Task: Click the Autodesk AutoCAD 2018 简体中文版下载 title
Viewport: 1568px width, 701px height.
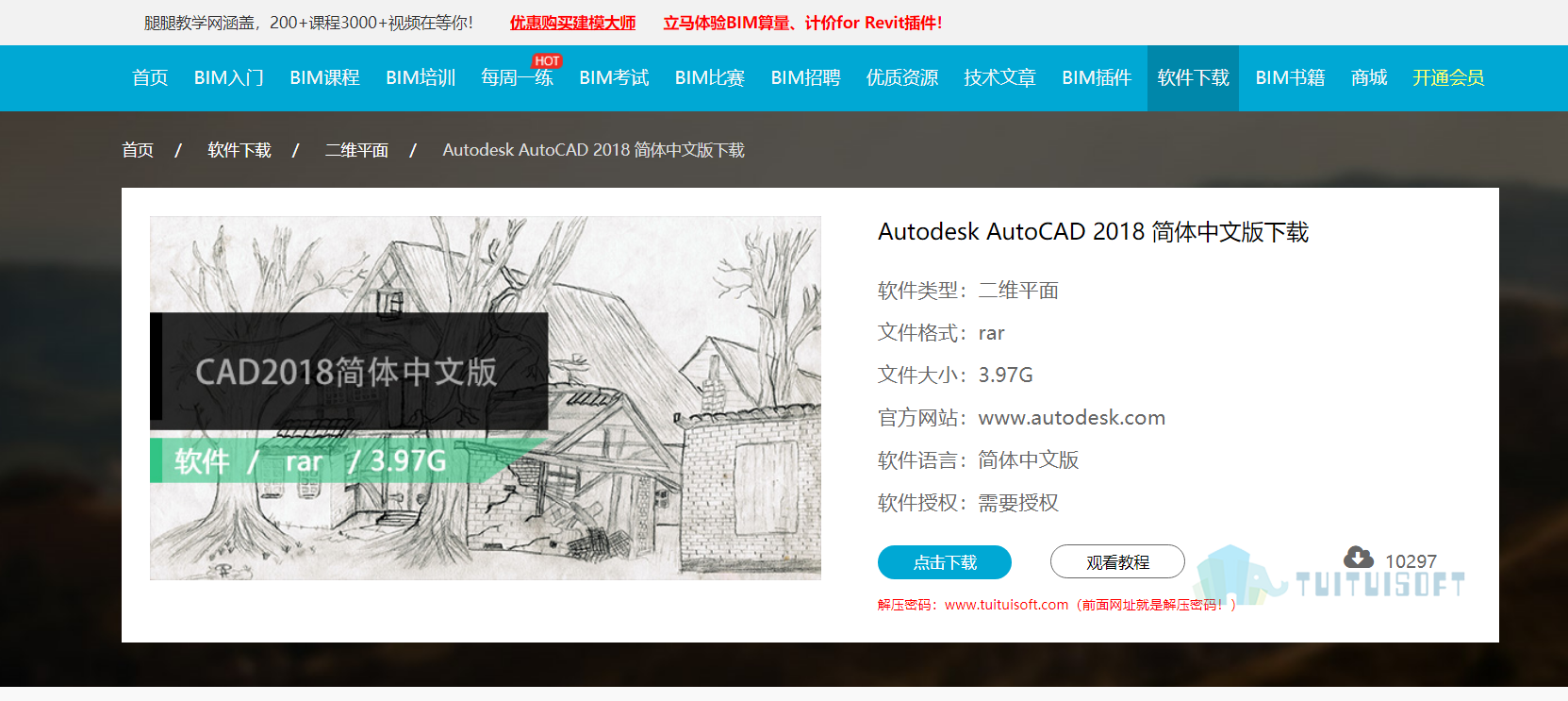Action: [1093, 232]
